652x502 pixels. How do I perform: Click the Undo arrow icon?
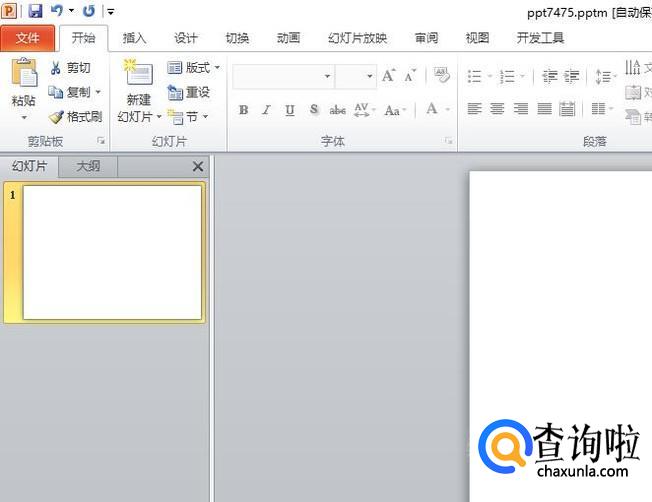click(x=57, y=11)
